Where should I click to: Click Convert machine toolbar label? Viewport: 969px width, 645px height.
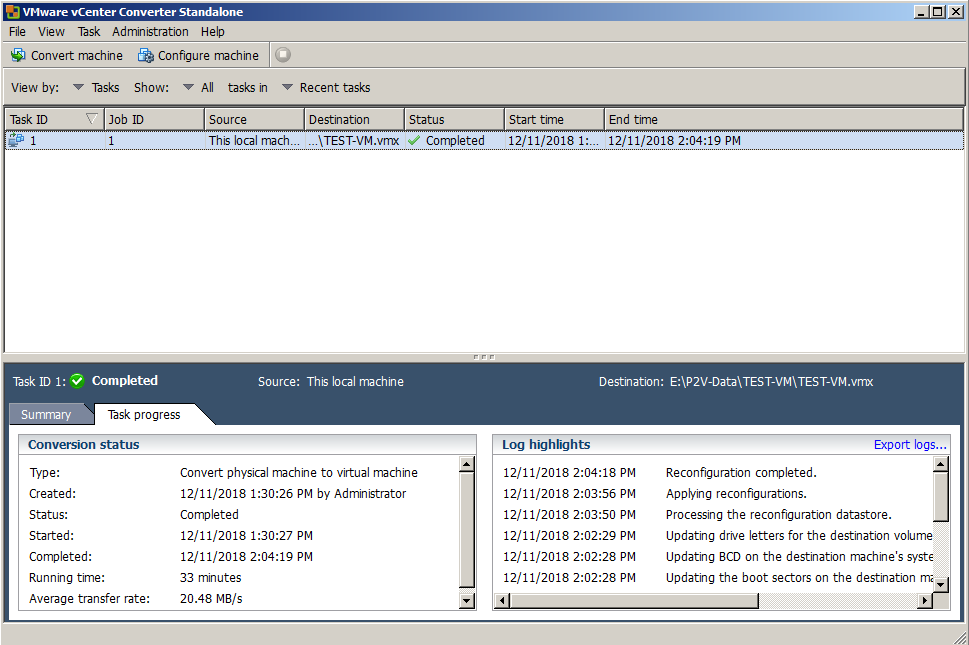click(77, 56)
